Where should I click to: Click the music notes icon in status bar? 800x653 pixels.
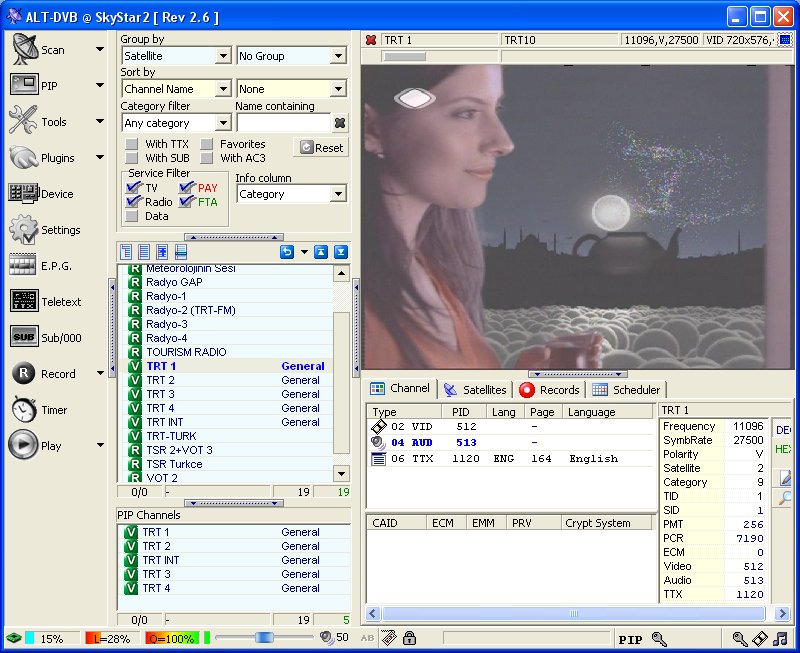click(780, 638)
